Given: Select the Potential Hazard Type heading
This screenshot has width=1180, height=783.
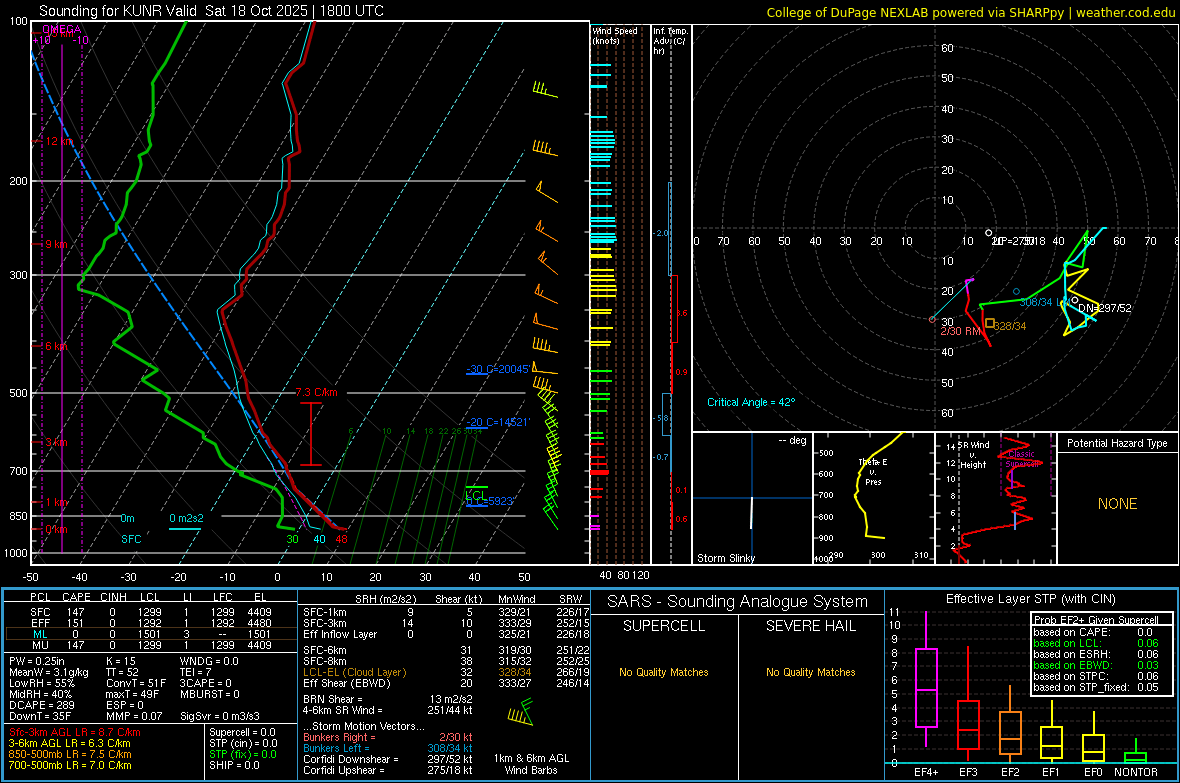Looking at the screenshot, I should [x=1117, y=443].
